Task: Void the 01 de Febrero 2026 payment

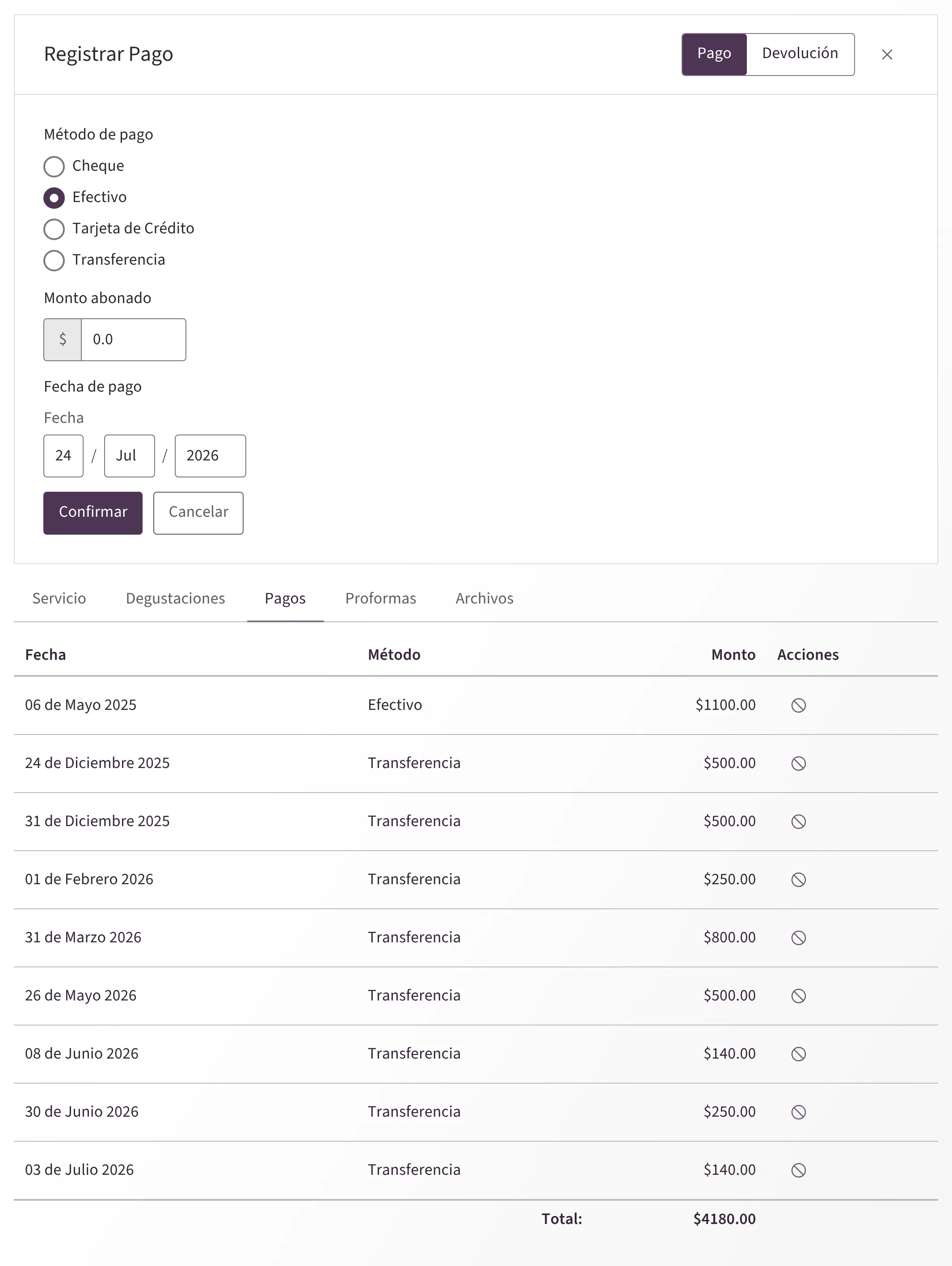Action: tap(798, 880)
